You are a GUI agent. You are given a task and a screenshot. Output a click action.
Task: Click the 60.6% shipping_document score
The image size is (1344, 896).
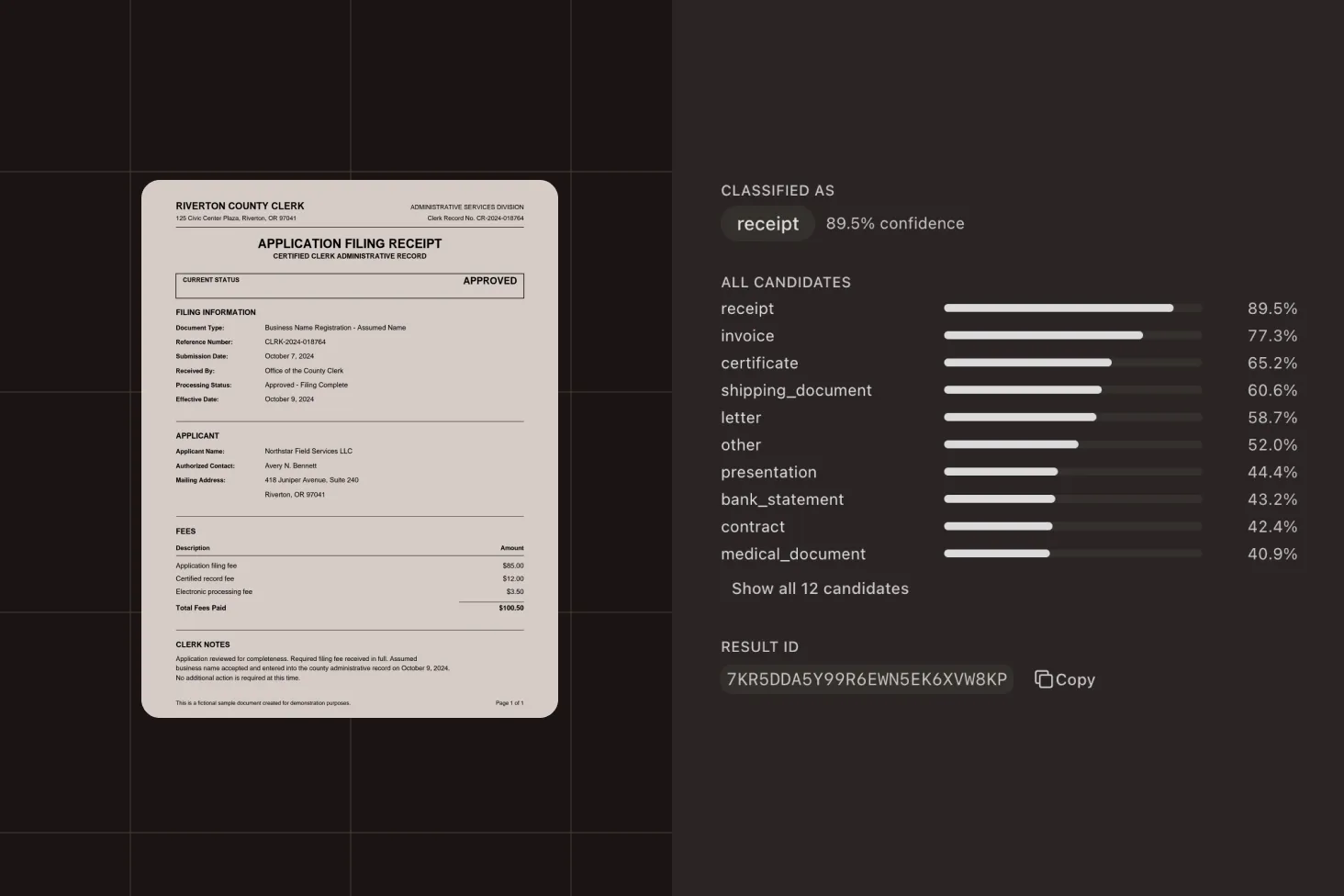point(1272,390)
